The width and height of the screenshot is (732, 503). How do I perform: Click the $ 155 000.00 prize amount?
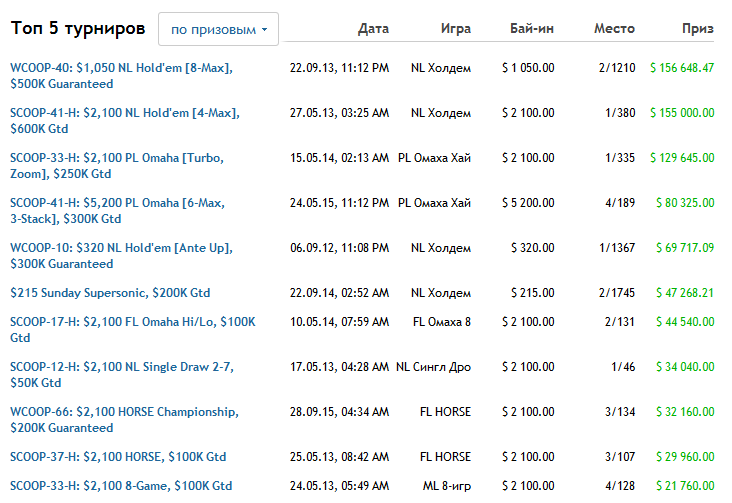[681, 113]
